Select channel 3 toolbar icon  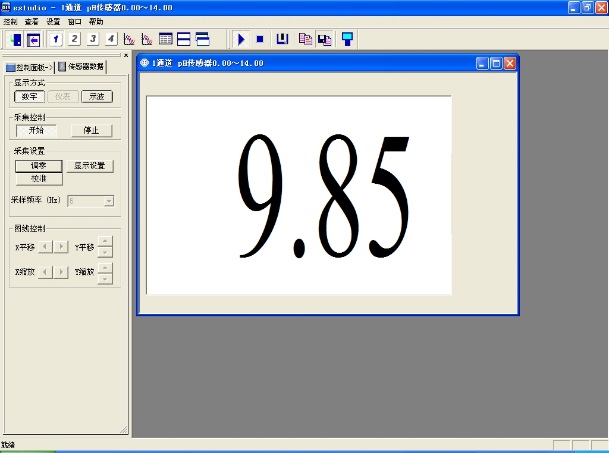coord(93,39)
